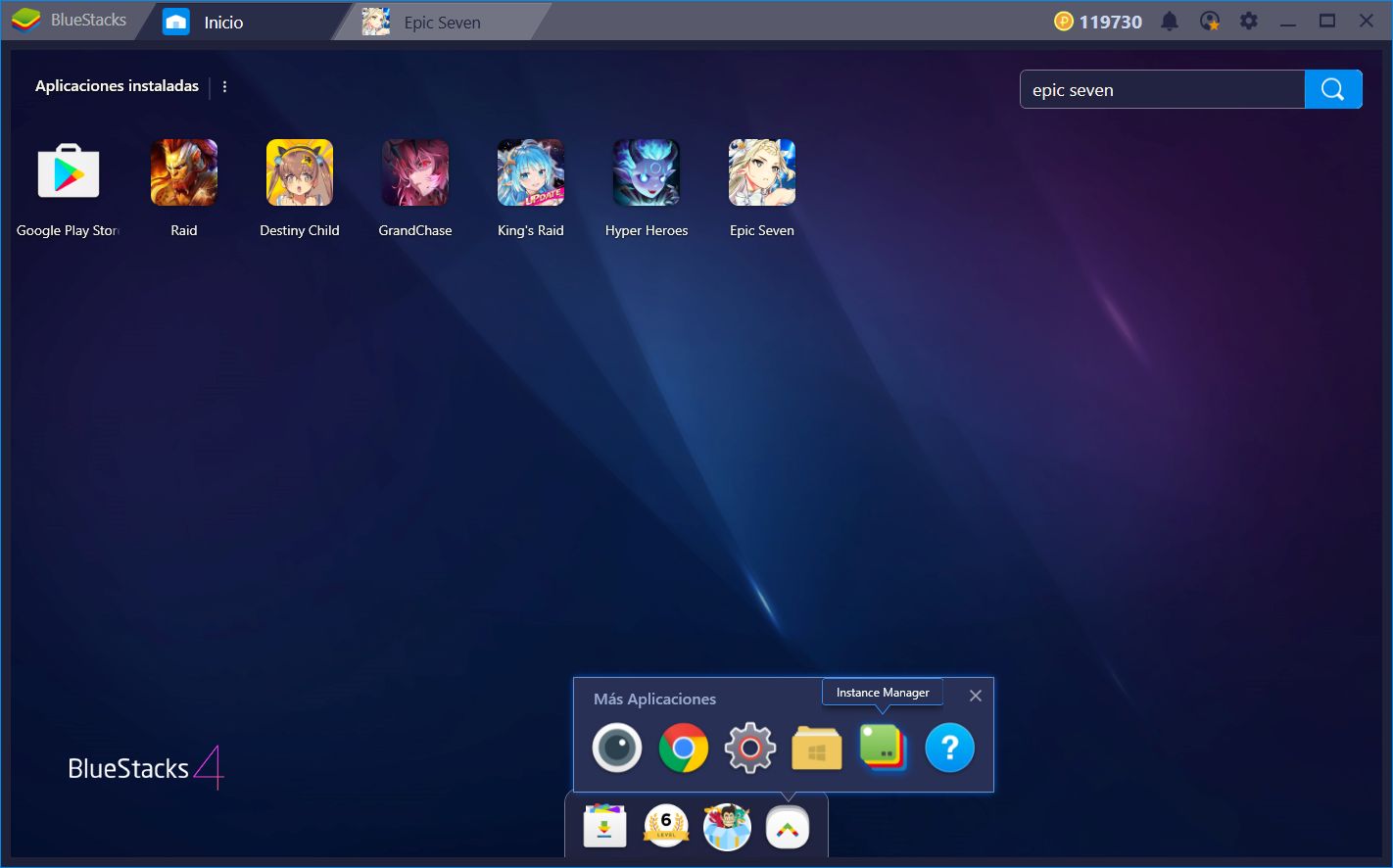The width and height of the screenshot is (1393, 868).
Task: Open Level 6 badge in the dock
Action: coord(666,828)
